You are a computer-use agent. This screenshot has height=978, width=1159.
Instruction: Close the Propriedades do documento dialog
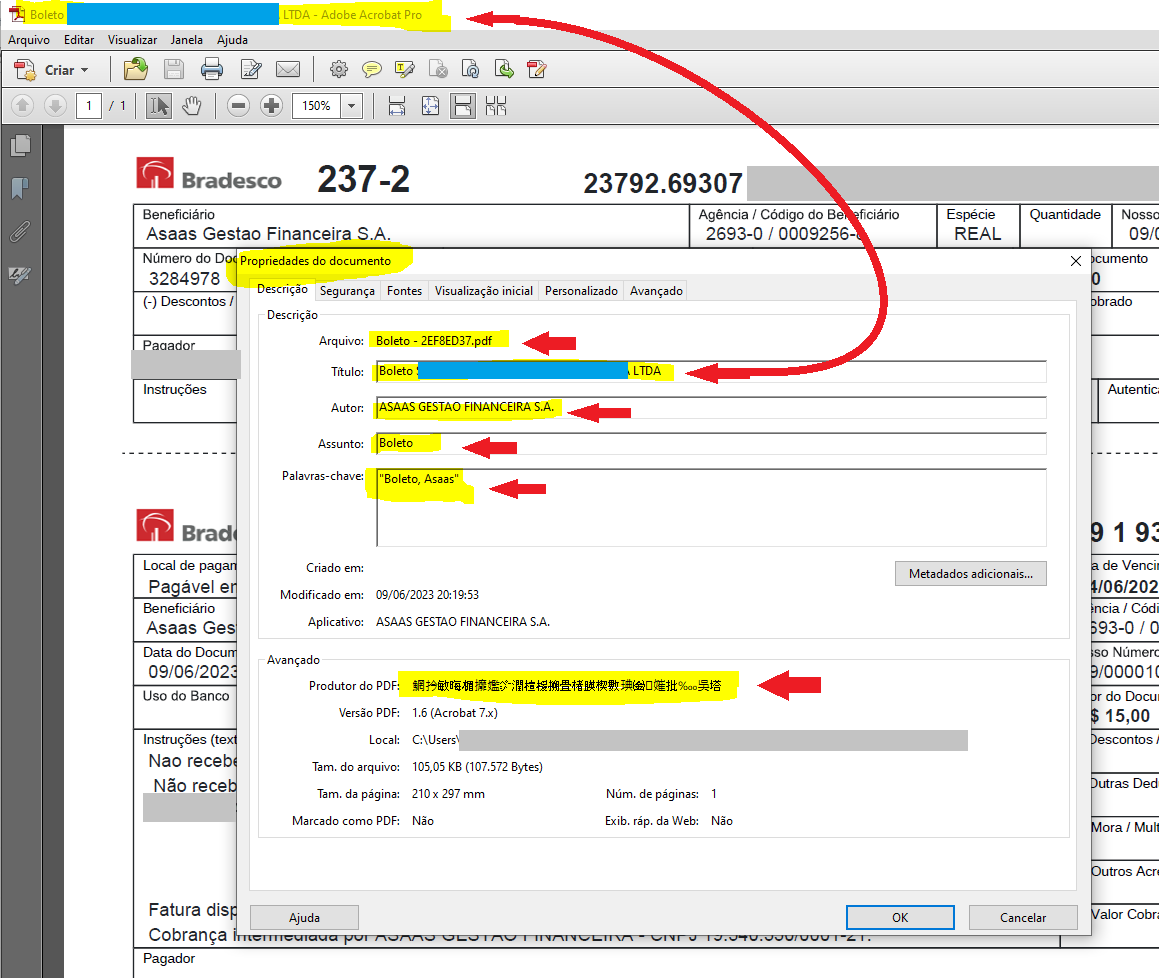pyautogui.click(x=1076, y=261)
